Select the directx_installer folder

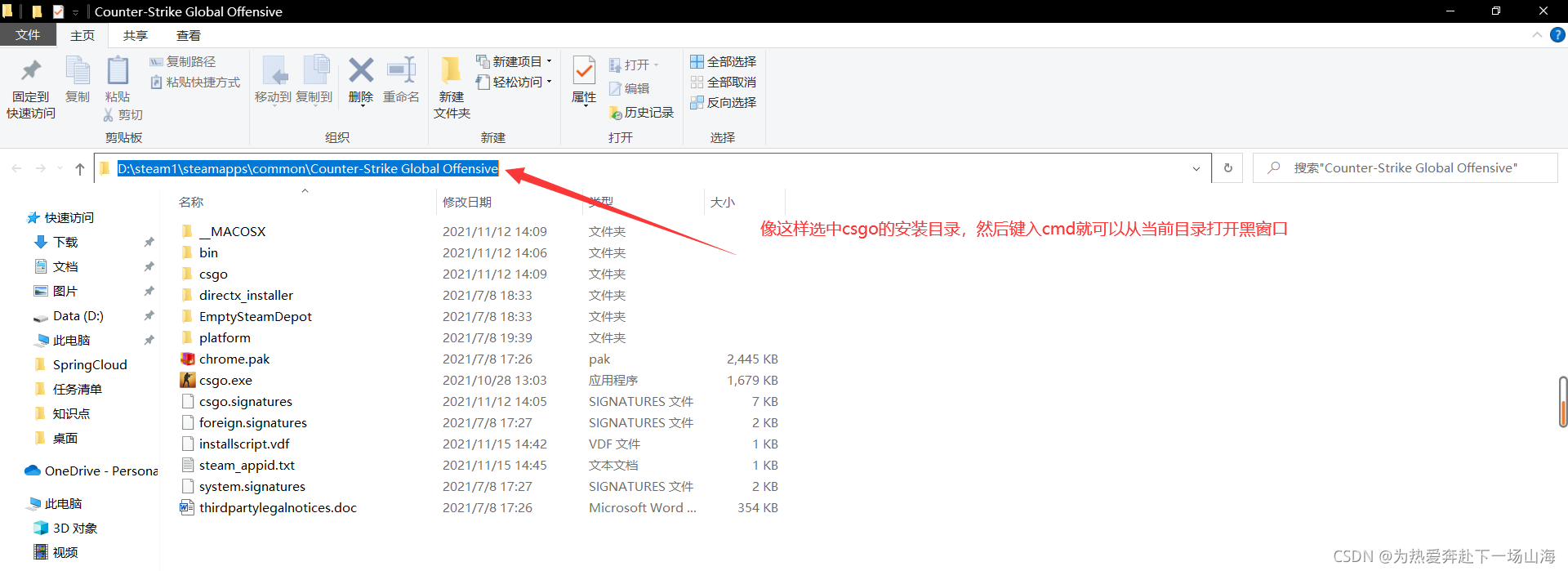[x=246, y=295]
